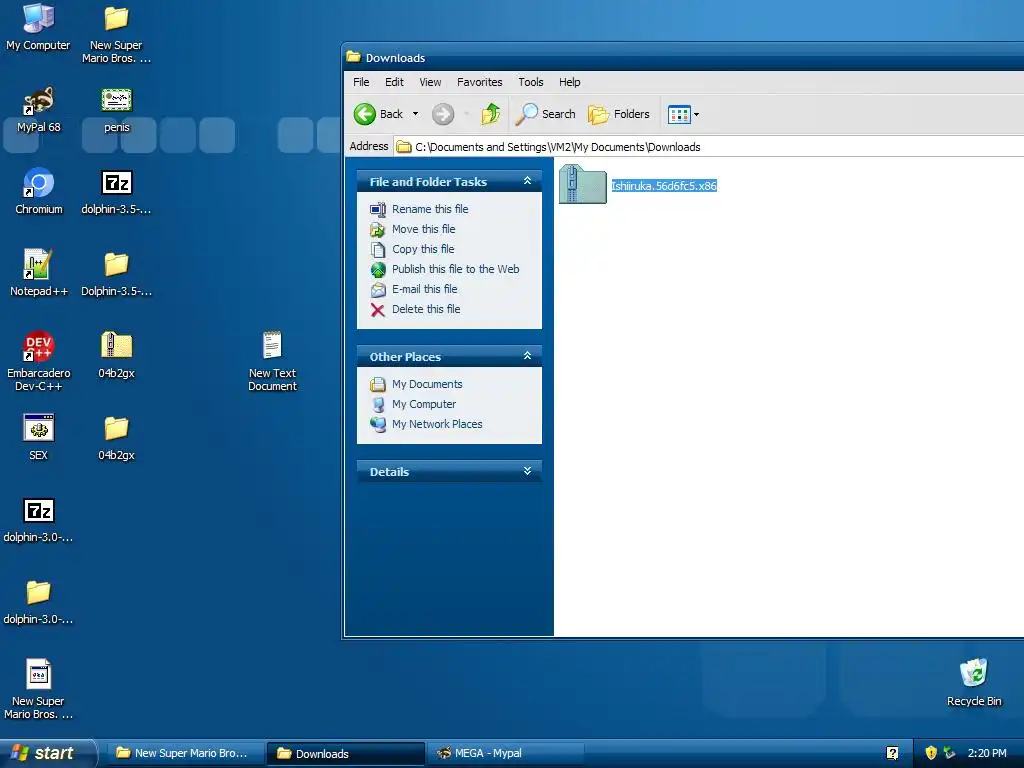
Task: Select the dolphin-3.5 7z archive icon
Action: click(116, 191)
